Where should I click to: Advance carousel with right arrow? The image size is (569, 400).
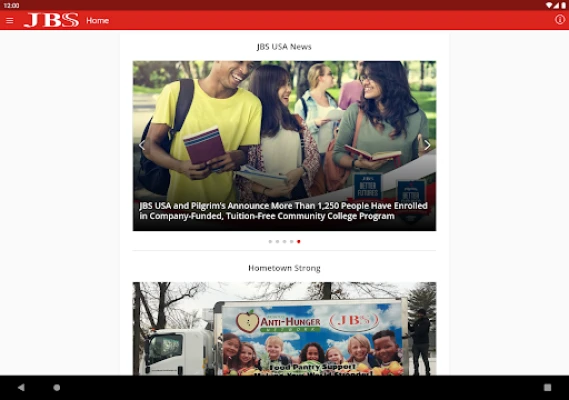coord(427,145)
